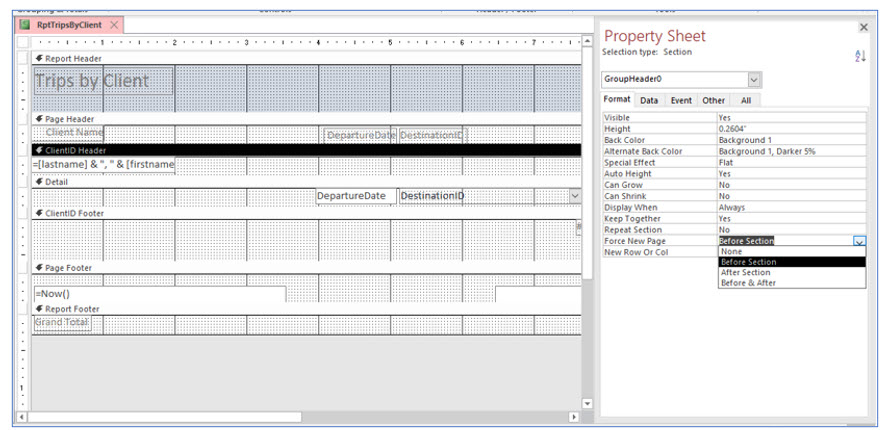Click horizontal scrollbar left arrow
The height and width of the screenshot is (430, 890).
tap(22, 417)
